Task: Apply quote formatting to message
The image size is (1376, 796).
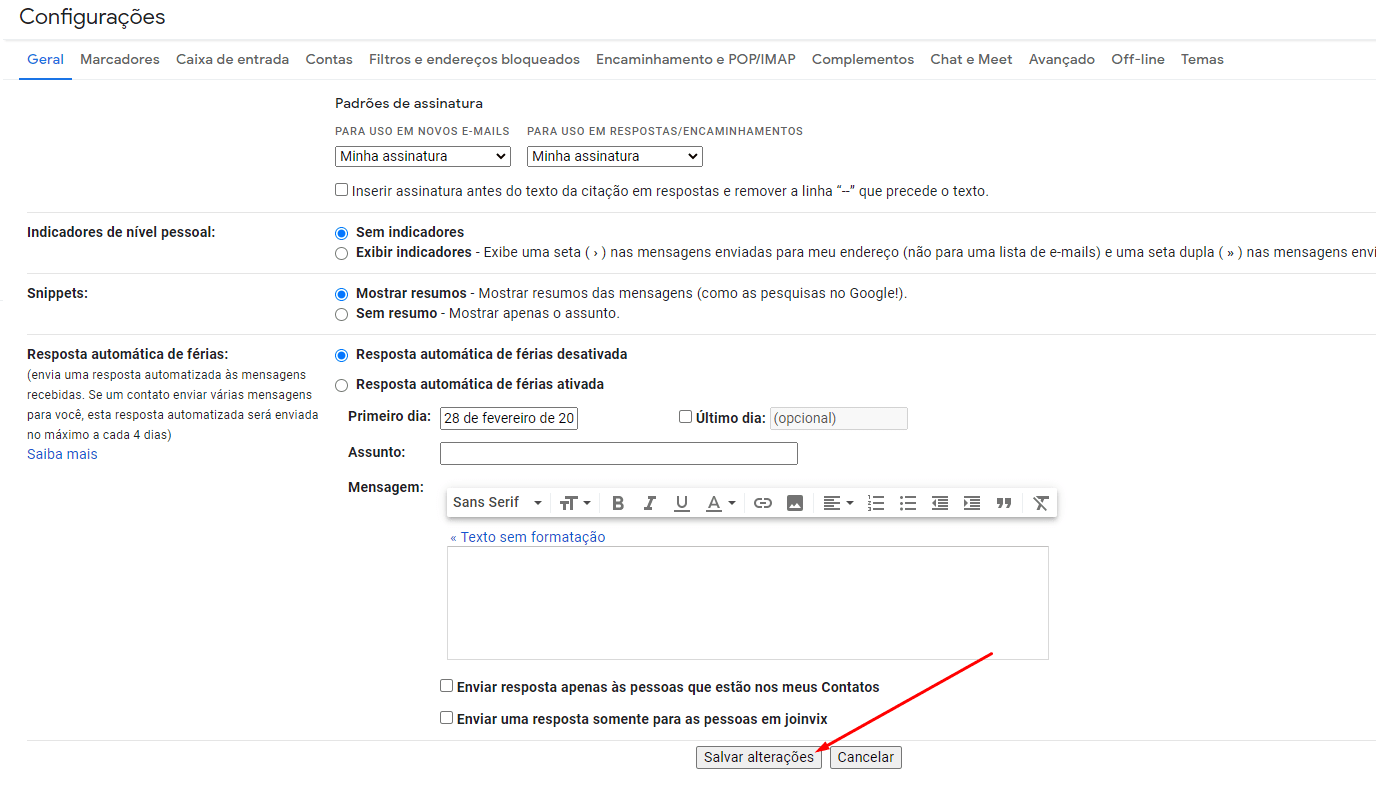Action: pos(1004,503)
